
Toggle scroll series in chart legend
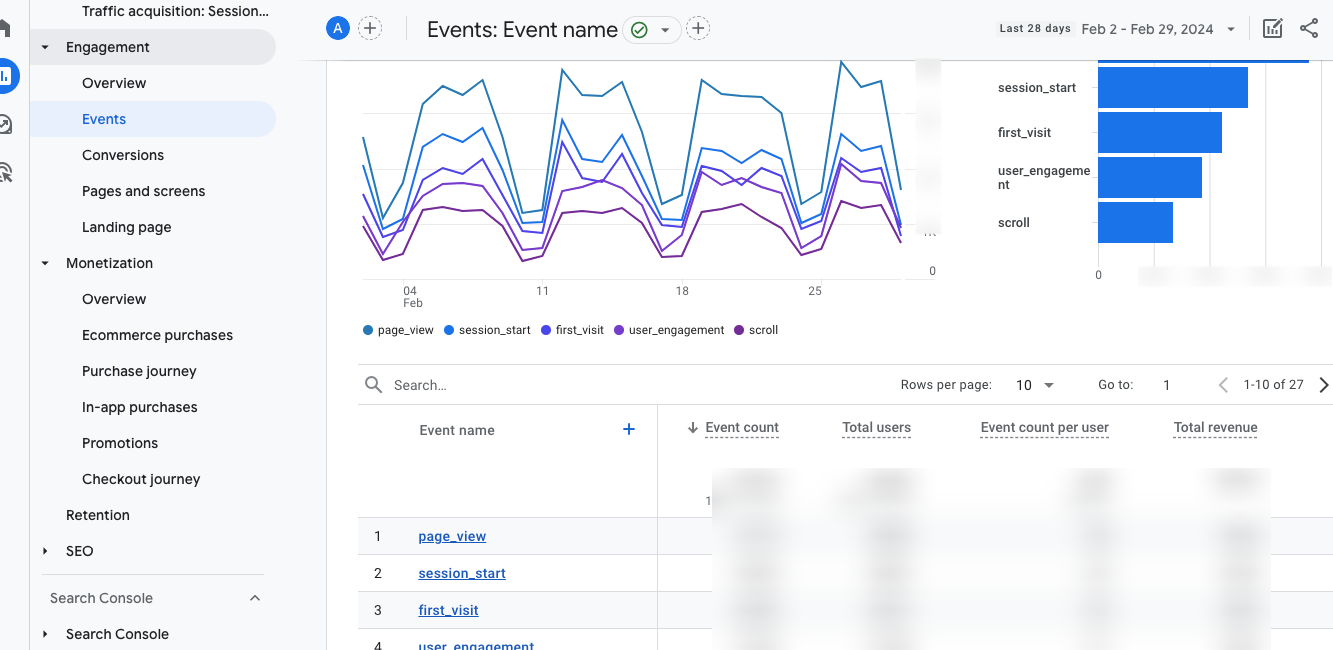pyautogui.click(x=756, y=330)
